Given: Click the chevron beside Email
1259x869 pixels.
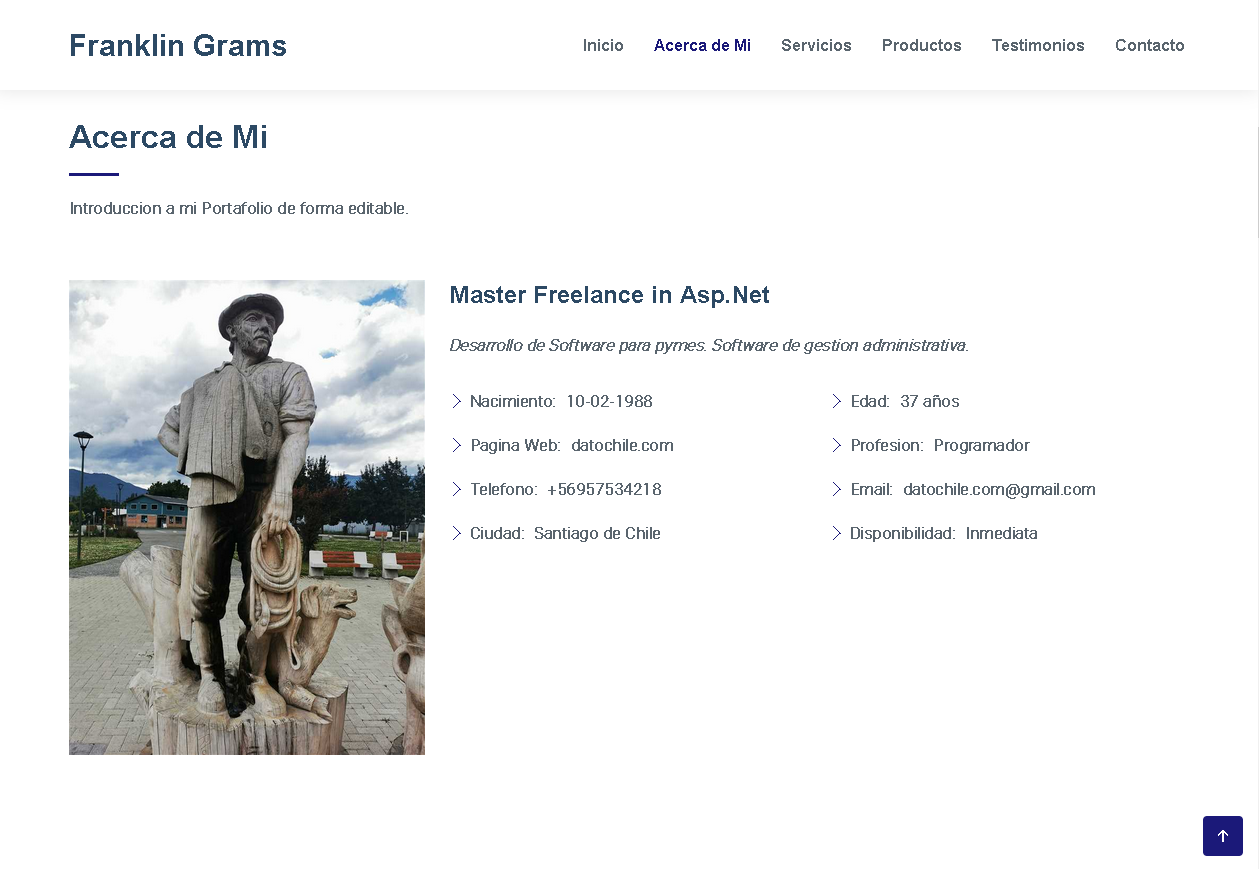Looking at the screenshot, I should [x=837, y=489].
